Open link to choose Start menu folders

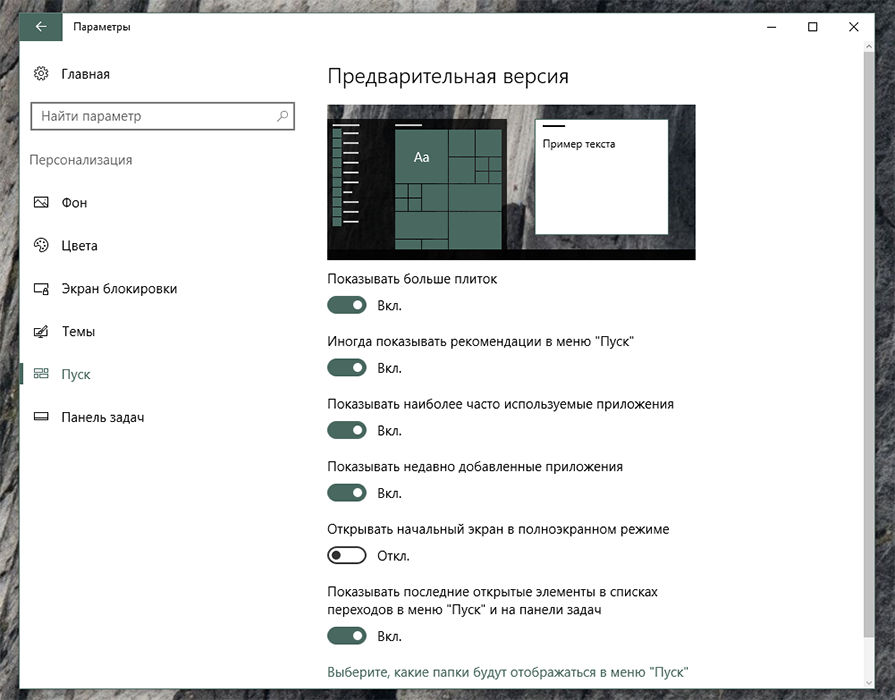coord(508,671)
